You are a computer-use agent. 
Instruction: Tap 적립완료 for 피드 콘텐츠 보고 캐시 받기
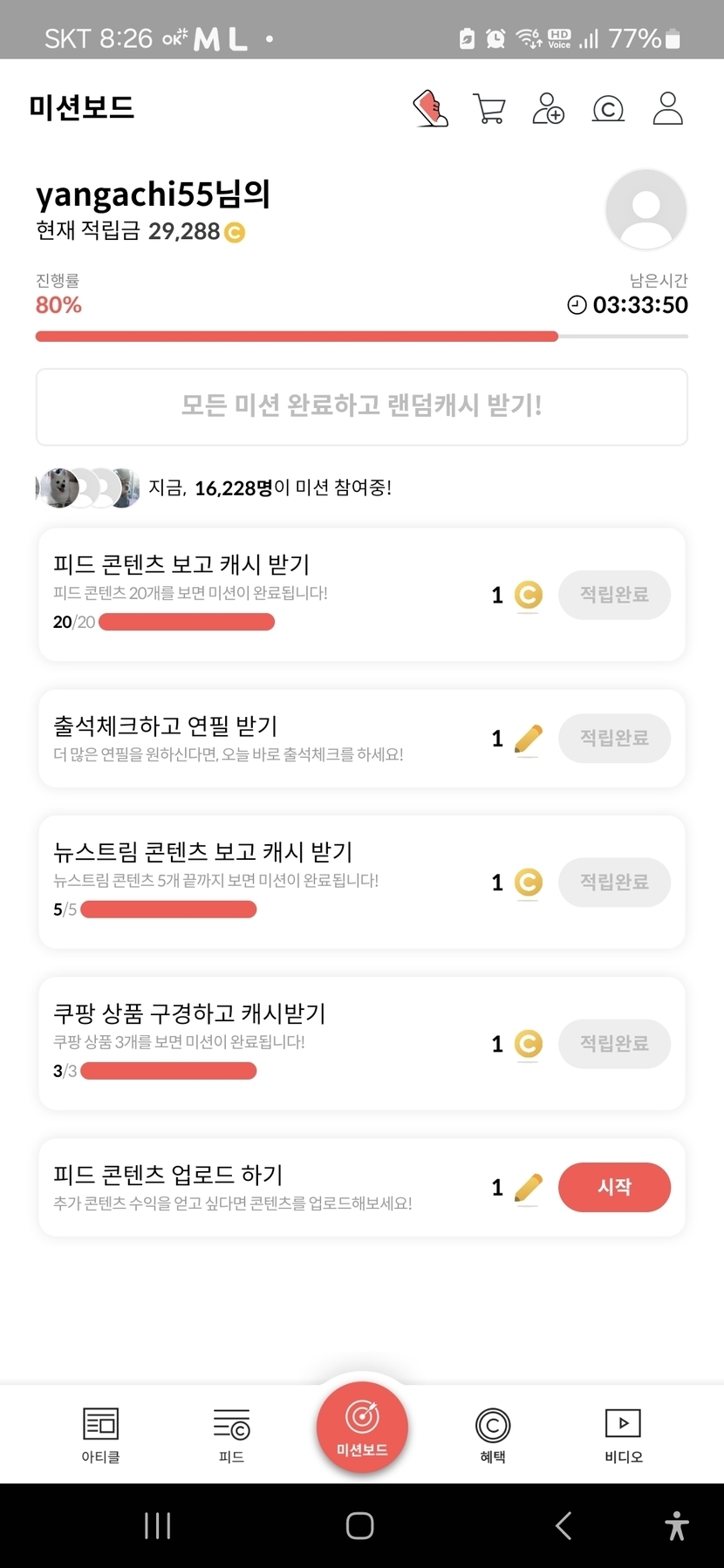pos(614,595)
